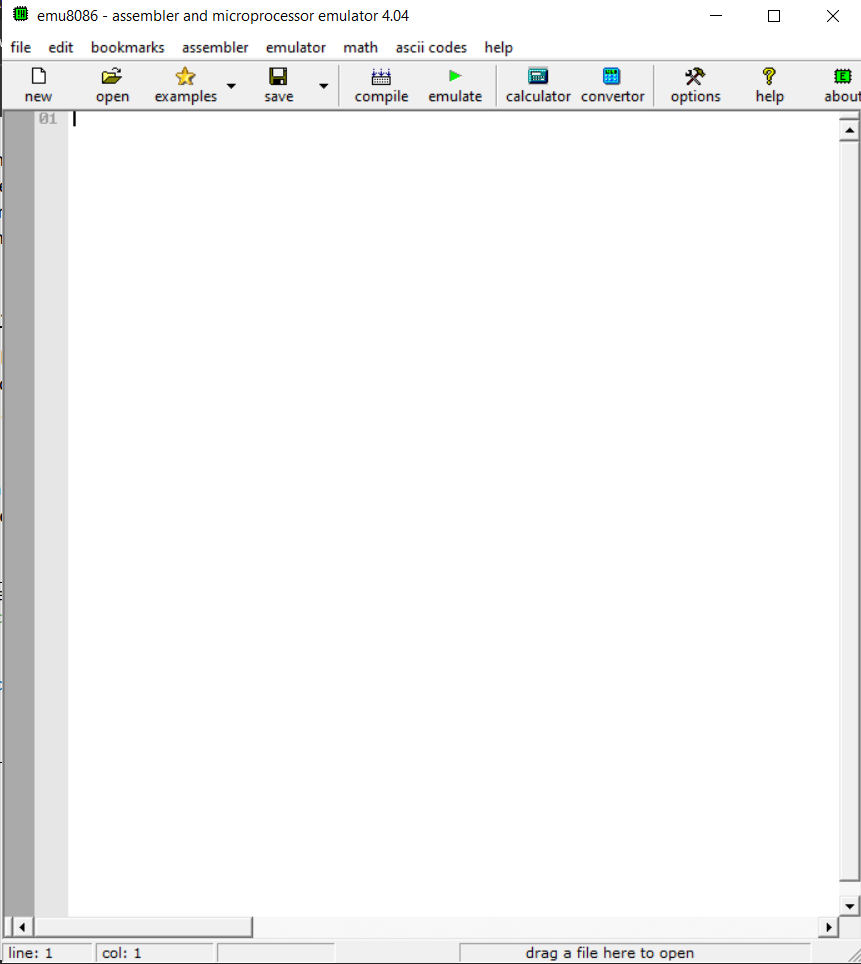This screenshot has height=964, width=861.
Task: Click line number 01 in the gutter
Action: click(x=48, y=119)
